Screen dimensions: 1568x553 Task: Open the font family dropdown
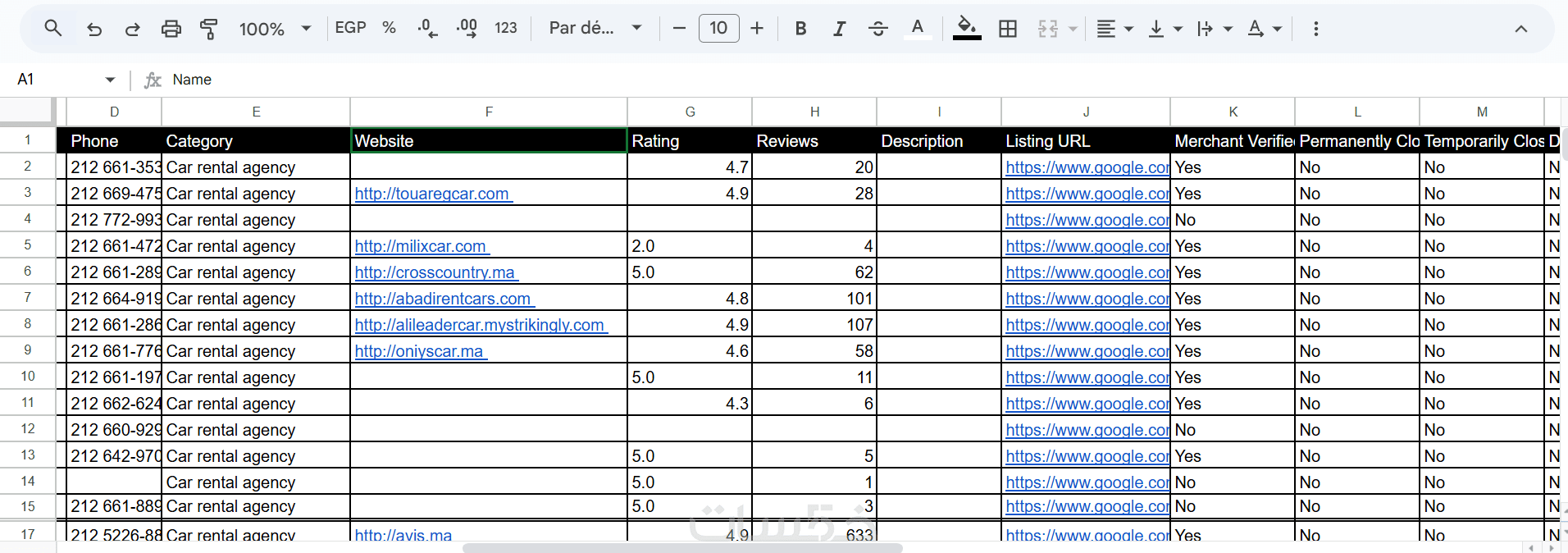coord(595,28)
